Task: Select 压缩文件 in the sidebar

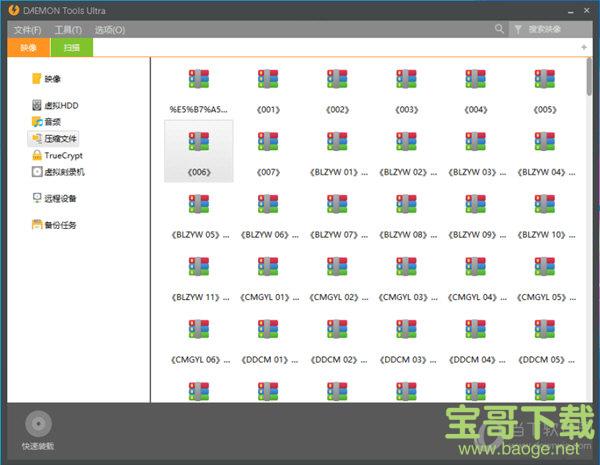Action: click(54, 139)
